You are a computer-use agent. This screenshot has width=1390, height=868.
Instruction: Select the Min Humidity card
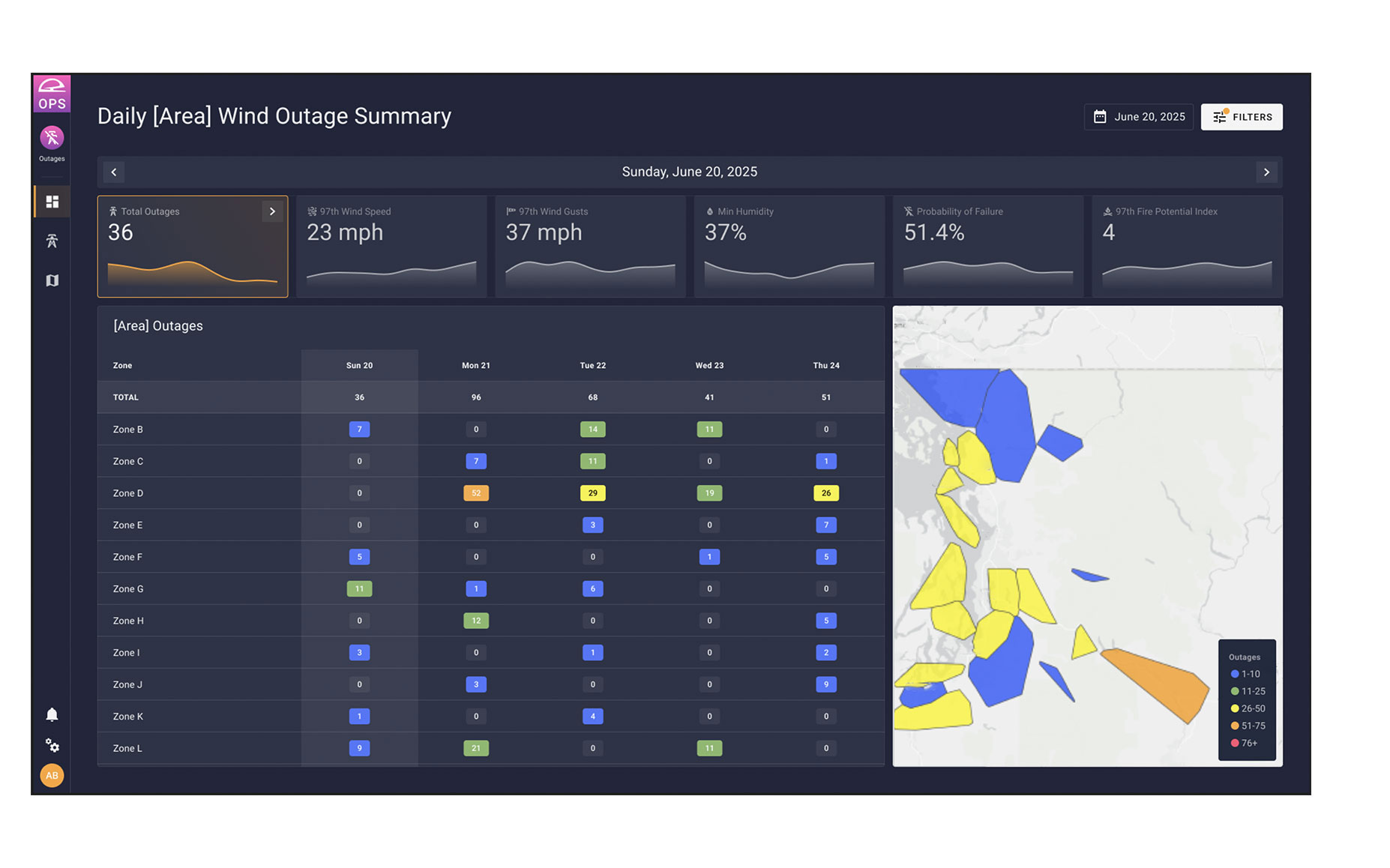(x=789, y=246)
